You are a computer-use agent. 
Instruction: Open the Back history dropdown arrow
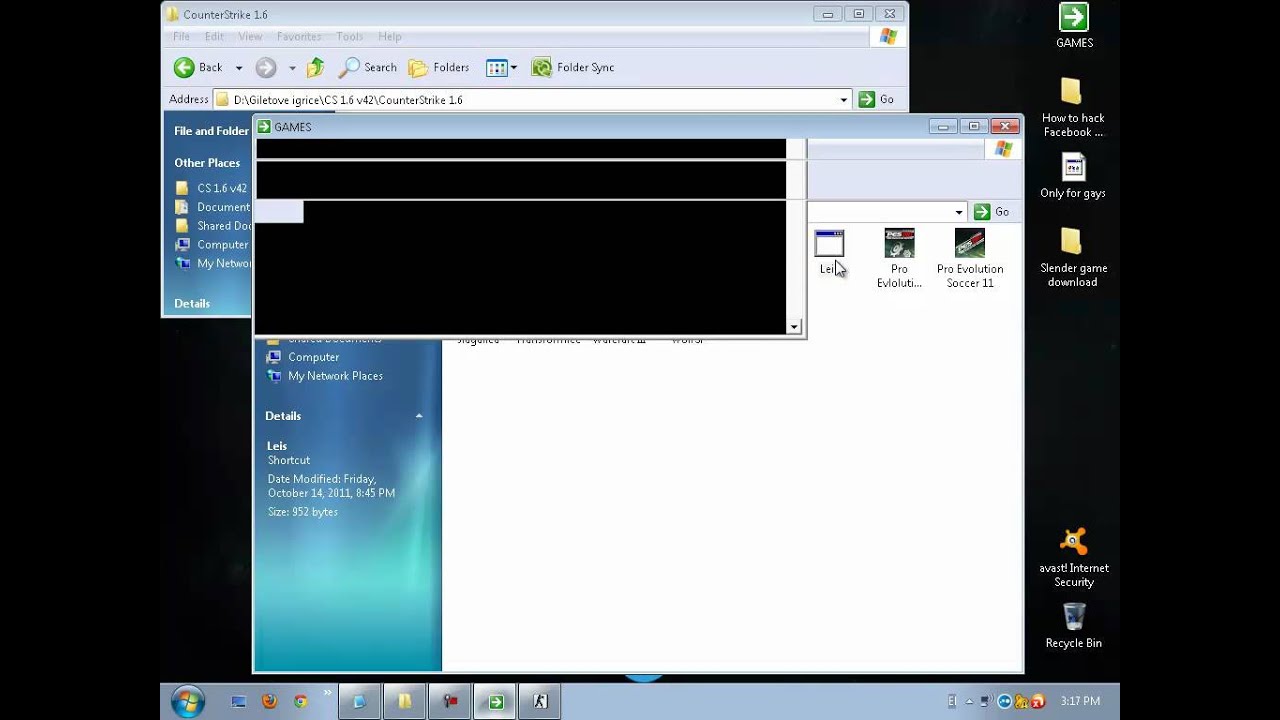pyautogui.click(x=239, y=68)
